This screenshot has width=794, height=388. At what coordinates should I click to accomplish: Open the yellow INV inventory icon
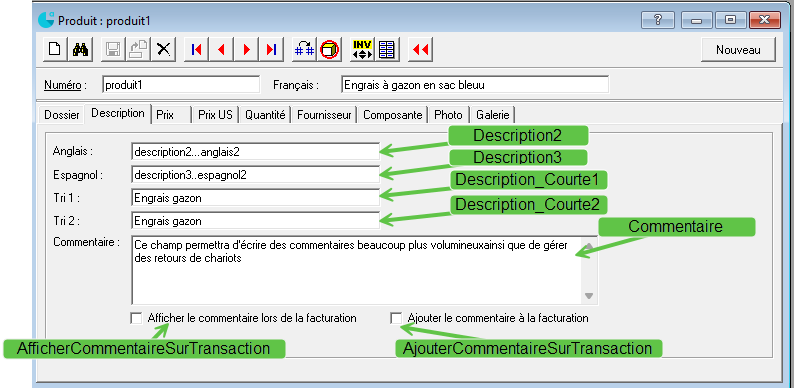click(362, 49)
